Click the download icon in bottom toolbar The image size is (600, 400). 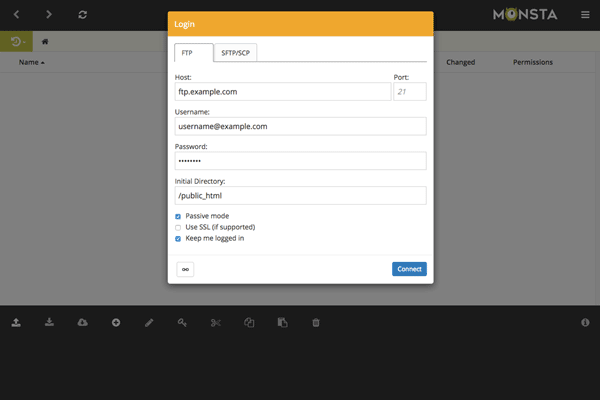pyautogui.click(x=49, y=323)
